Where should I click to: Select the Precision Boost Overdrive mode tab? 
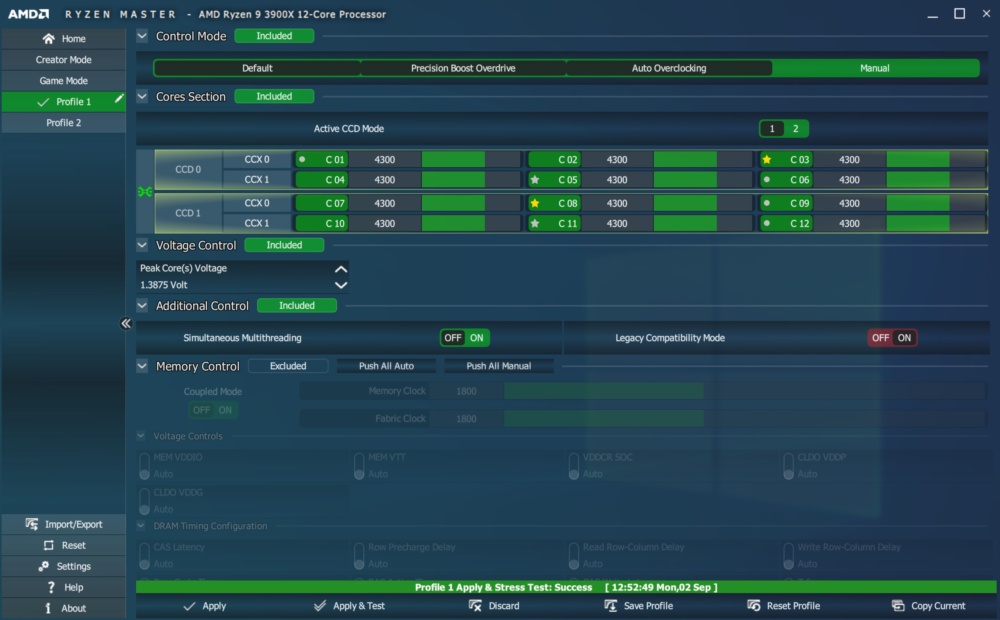(x=463, y=68)
